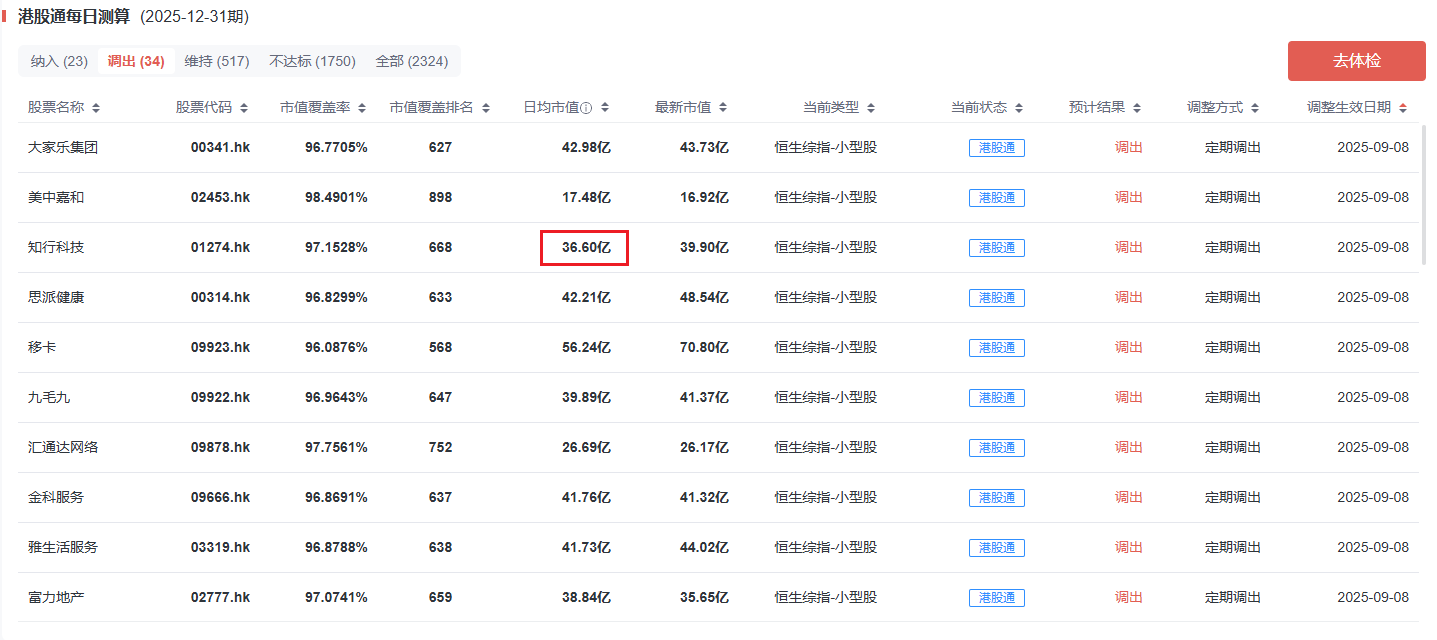This screenshot has height=640, width=1437.
Task: Click 恒生综指-小型股 in 金科服务 row
Action: [825, 497]
